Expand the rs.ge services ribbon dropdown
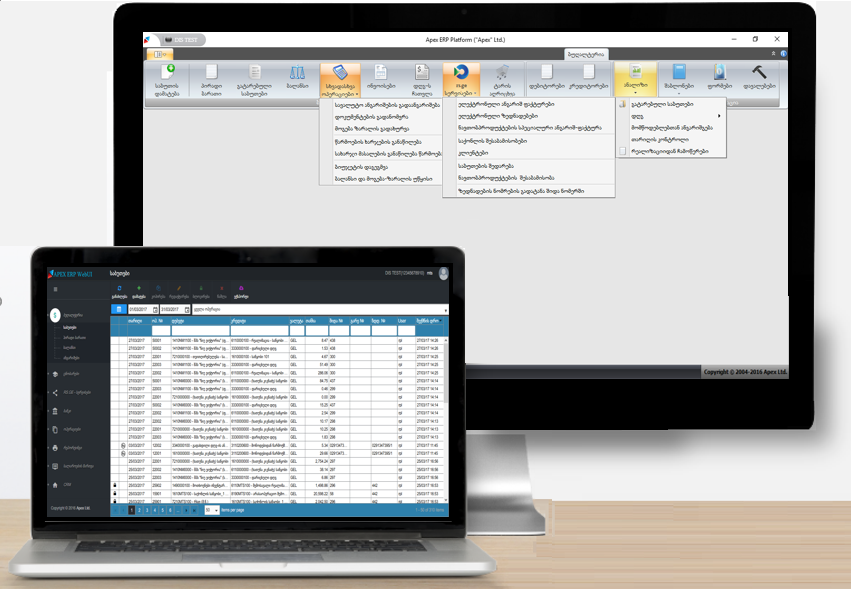 461,80
